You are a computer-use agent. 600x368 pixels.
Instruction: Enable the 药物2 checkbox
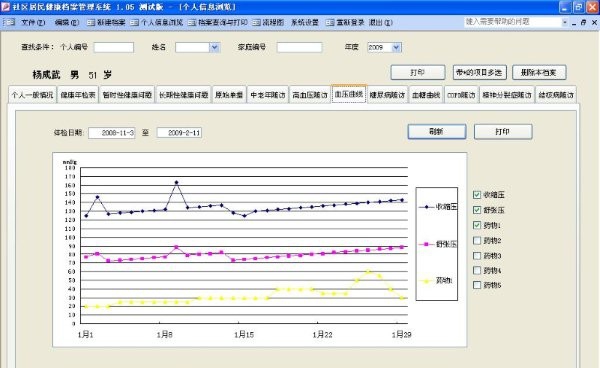(x=477, y=241)
